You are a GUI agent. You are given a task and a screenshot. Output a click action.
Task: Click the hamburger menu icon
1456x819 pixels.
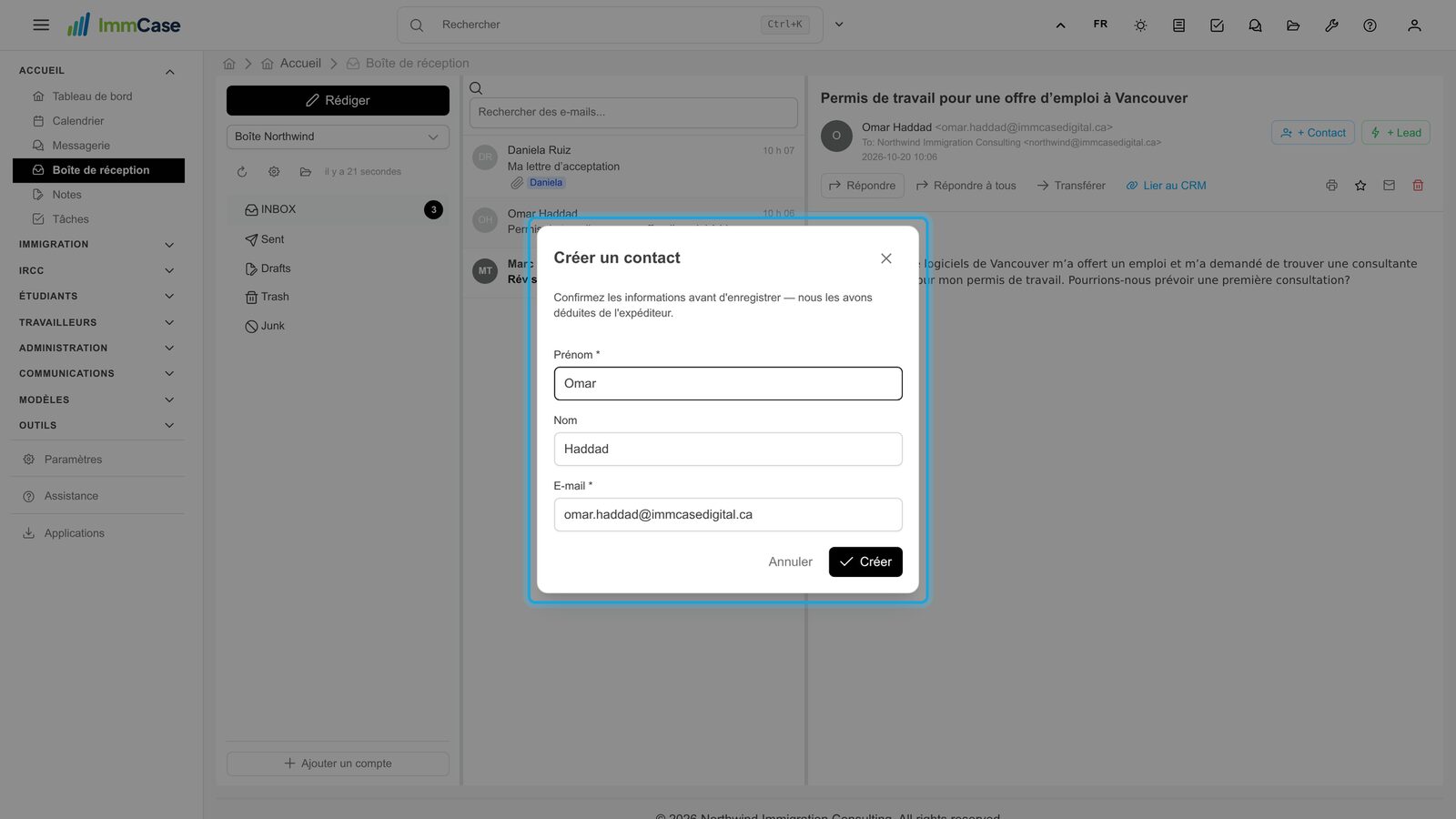41,25
